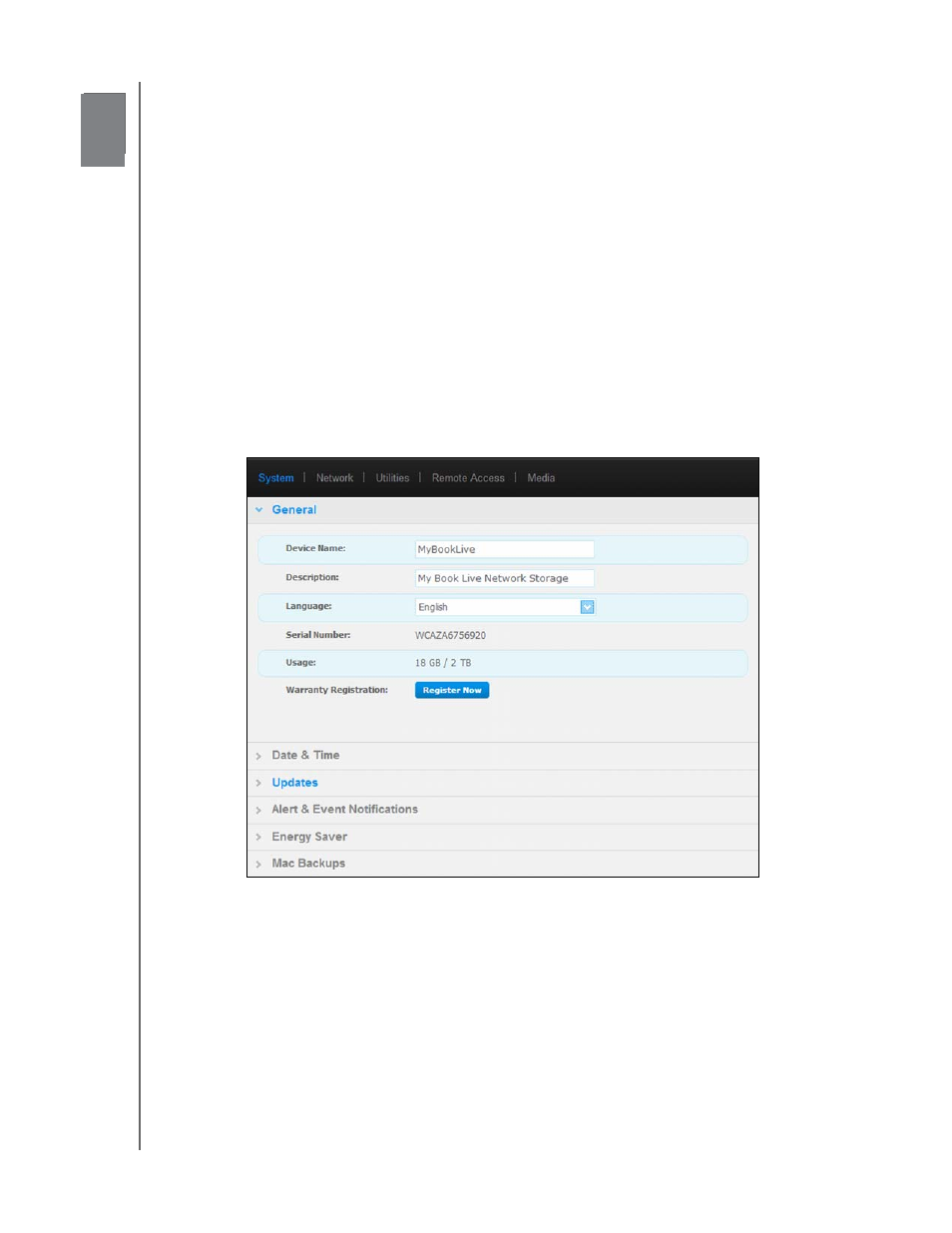Edit the Description text field

(504, 578)
